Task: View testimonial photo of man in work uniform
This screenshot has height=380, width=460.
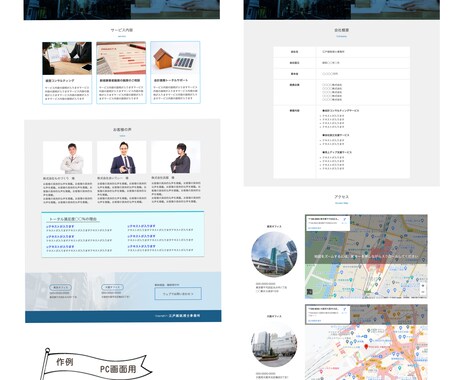Action: coord(67,157)
